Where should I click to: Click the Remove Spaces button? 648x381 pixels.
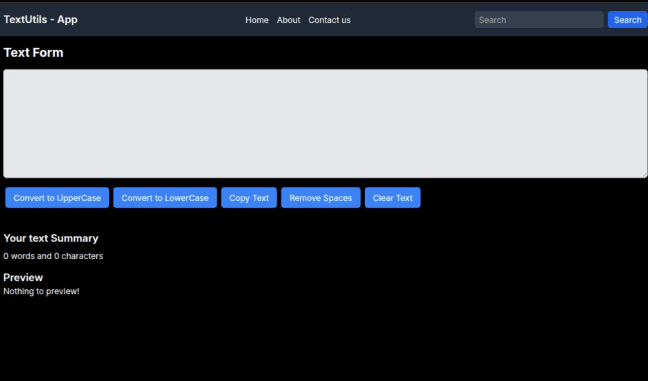click(x=321, y=198)
